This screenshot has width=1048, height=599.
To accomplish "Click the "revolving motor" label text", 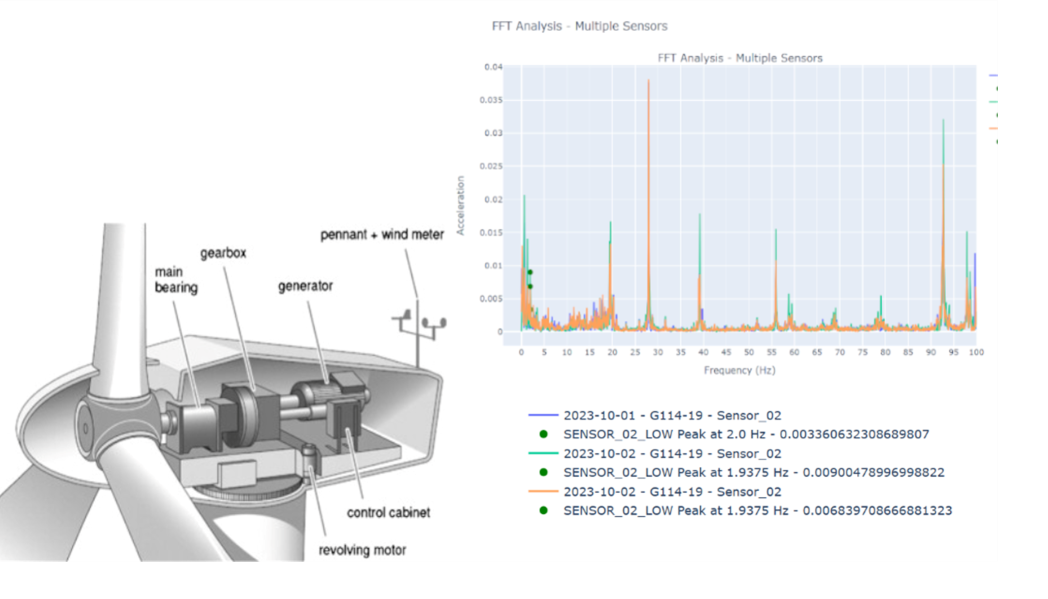I will click(x=362, y=550).
